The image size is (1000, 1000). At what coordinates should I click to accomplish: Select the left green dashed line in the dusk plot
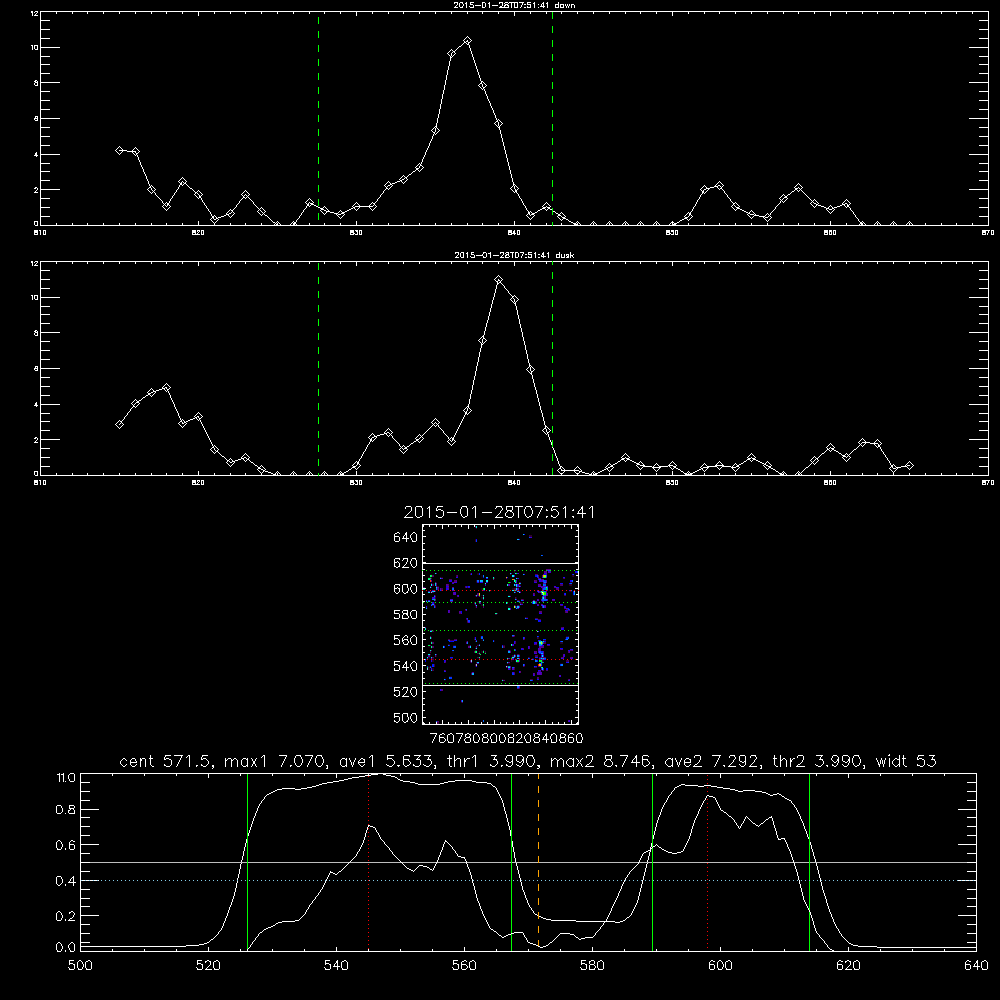click(x=318, y=368)
